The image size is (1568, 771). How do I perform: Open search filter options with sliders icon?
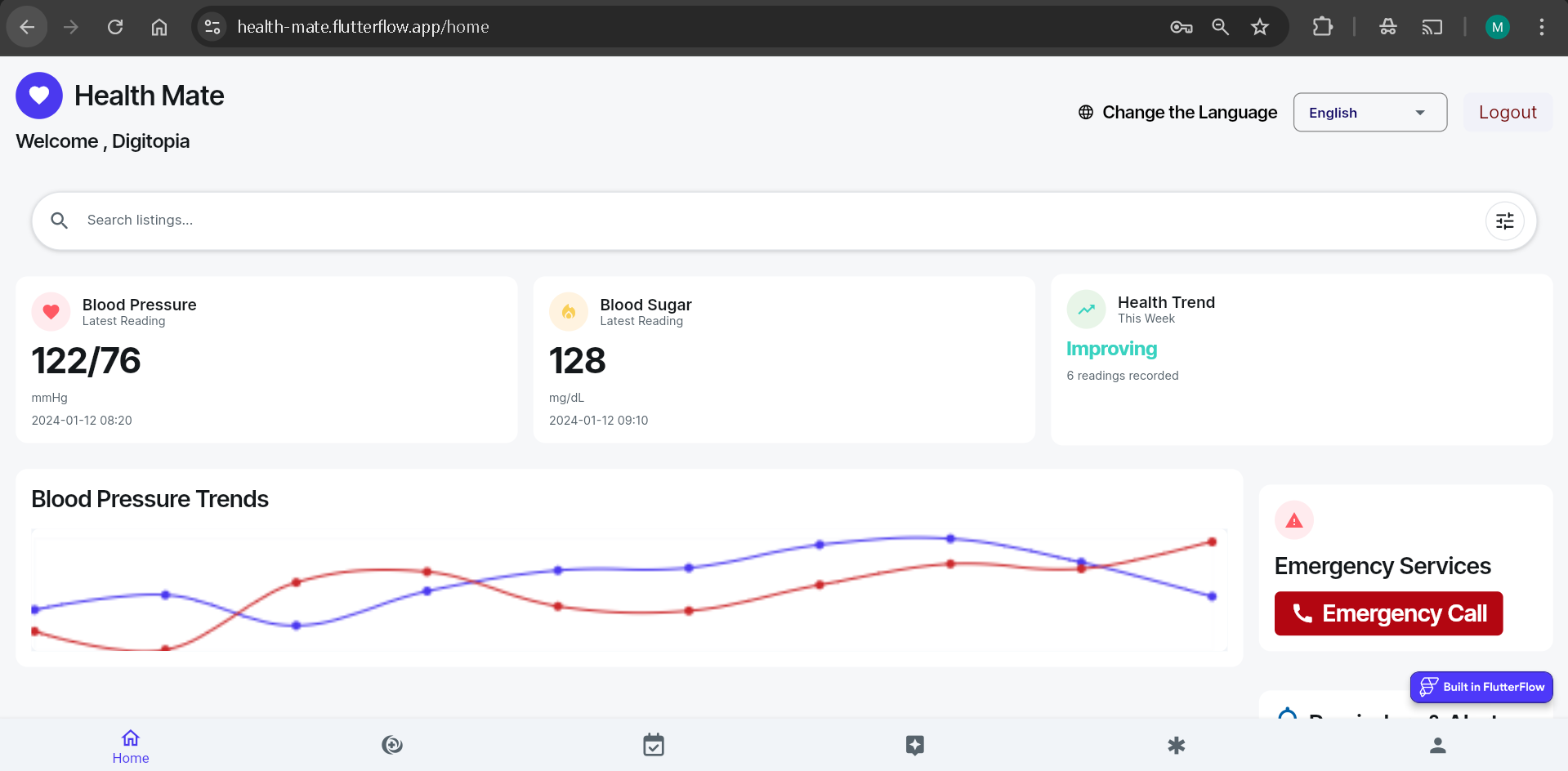(x=1504, y=221)
